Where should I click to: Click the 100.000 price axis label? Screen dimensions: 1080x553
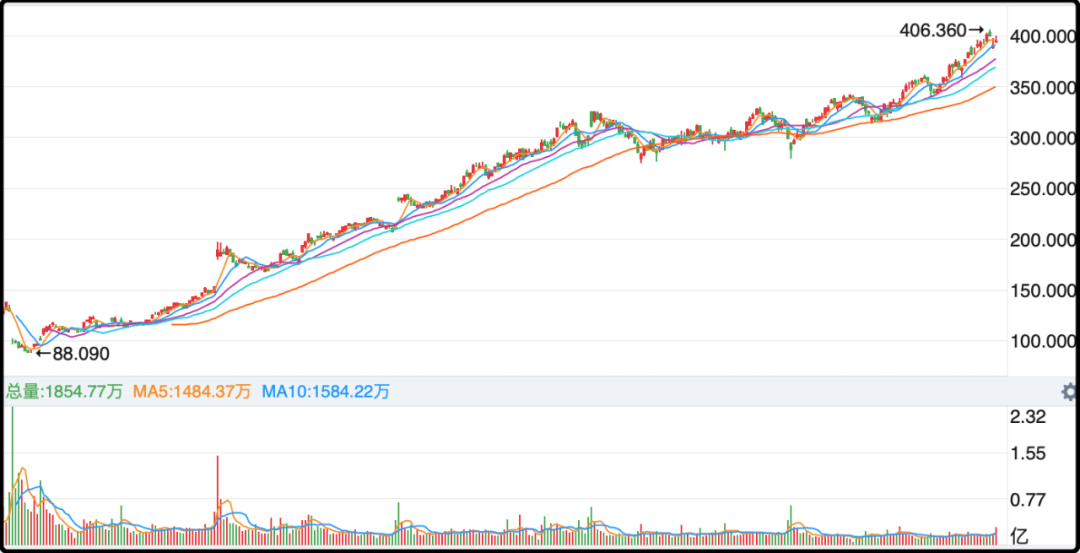[1043, 342]
